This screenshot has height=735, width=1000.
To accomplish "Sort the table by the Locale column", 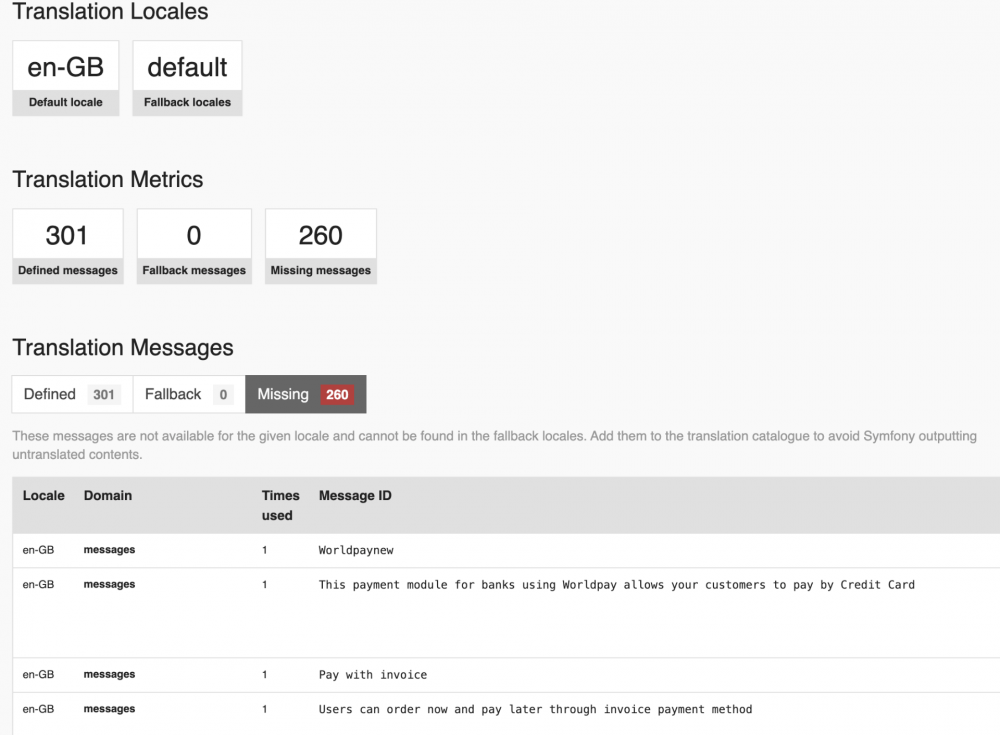I will coord(44,495).
